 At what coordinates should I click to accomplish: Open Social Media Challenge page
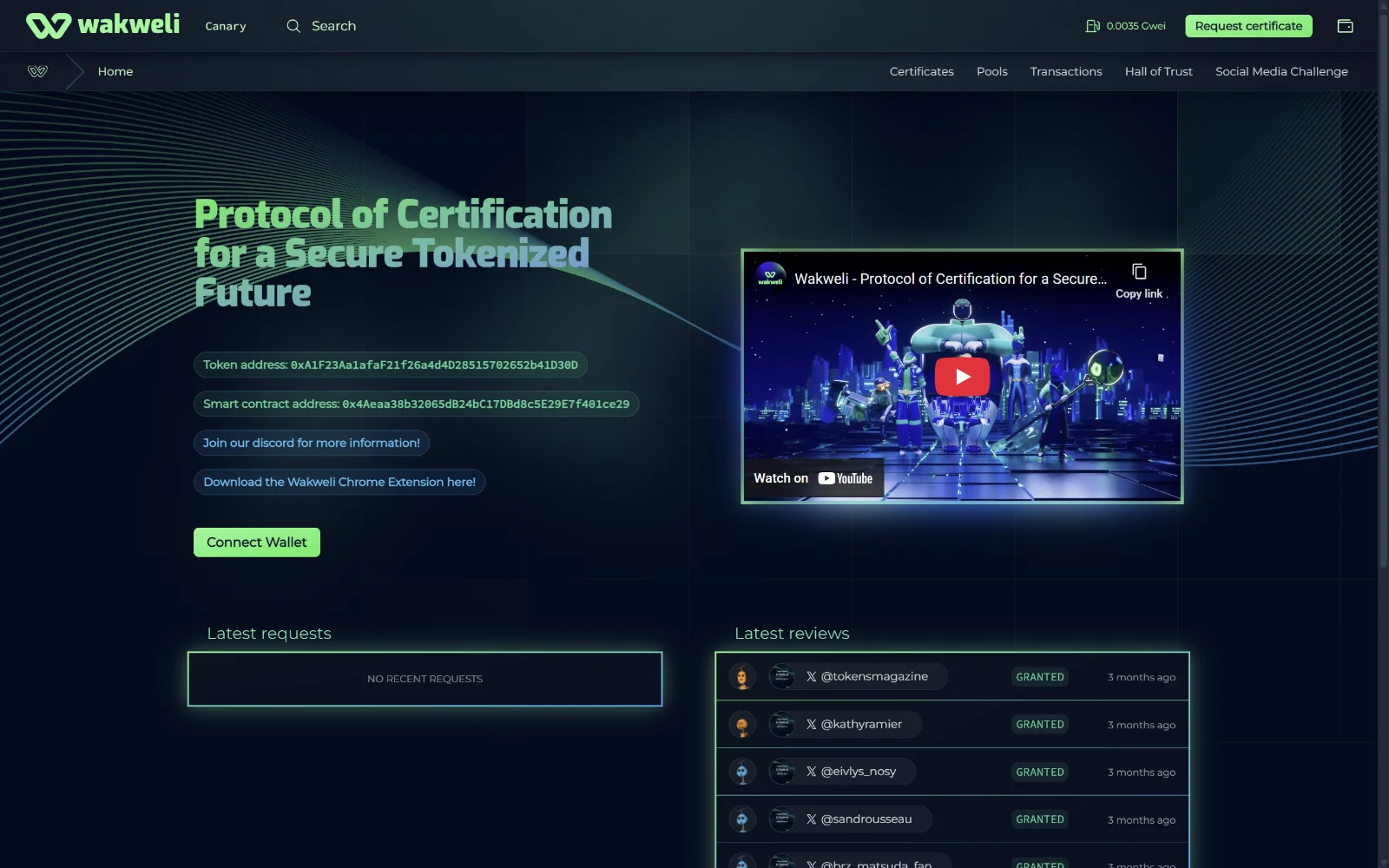click(1281, 71)
